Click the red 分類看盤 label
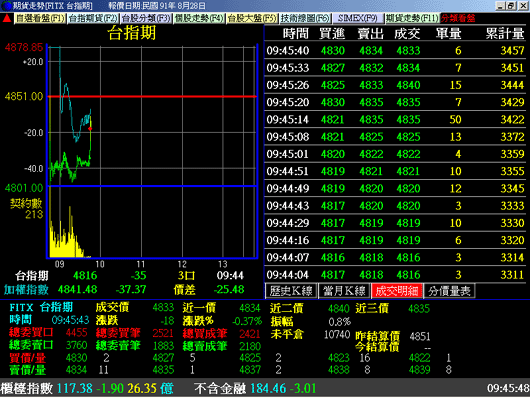 click(458, 18)
